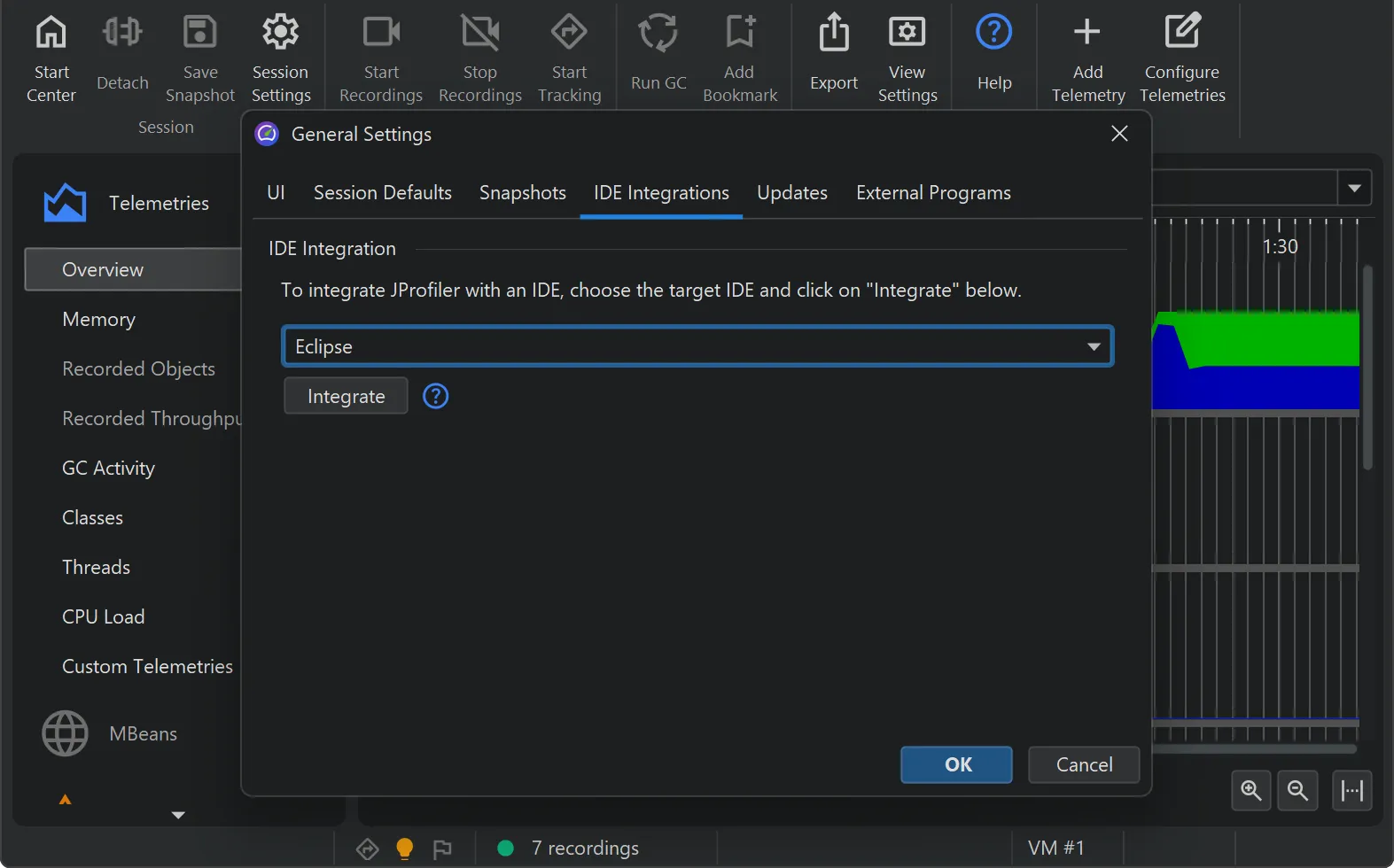Select the Telemetries section icon
This screenshot has width=1394, height=868.
coord(65,203)
